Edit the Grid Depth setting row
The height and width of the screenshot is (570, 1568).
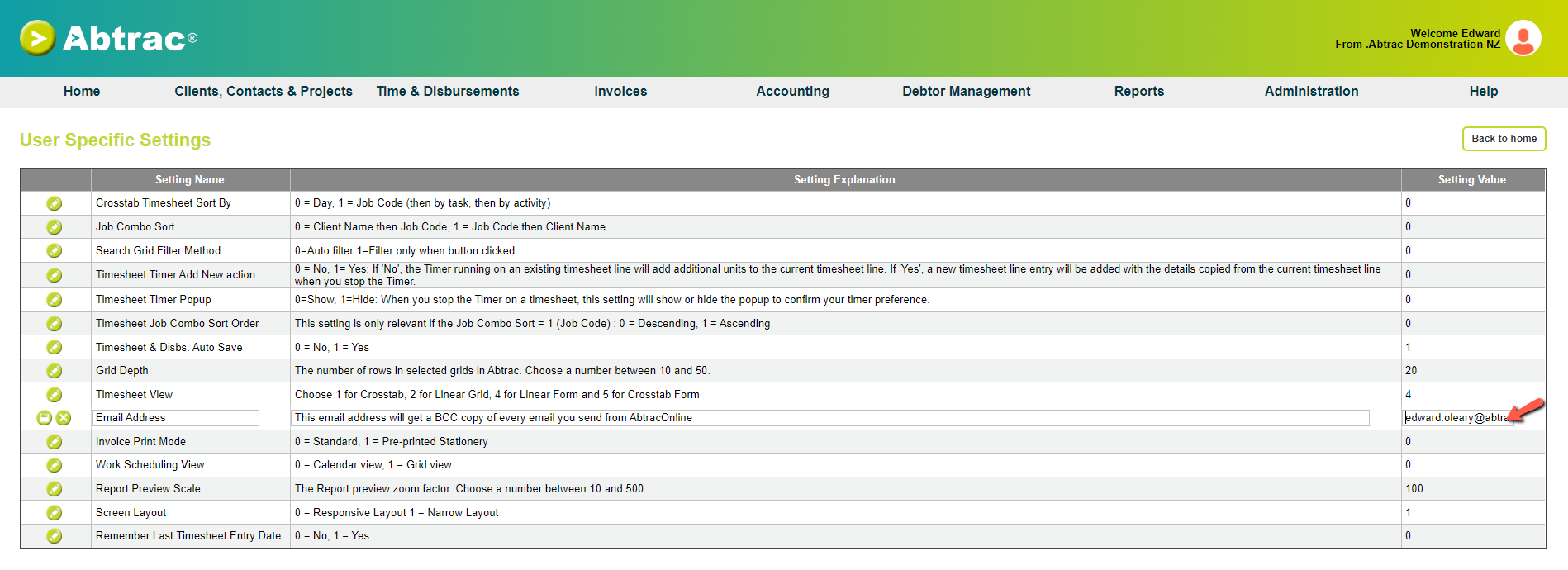(55, 371)
